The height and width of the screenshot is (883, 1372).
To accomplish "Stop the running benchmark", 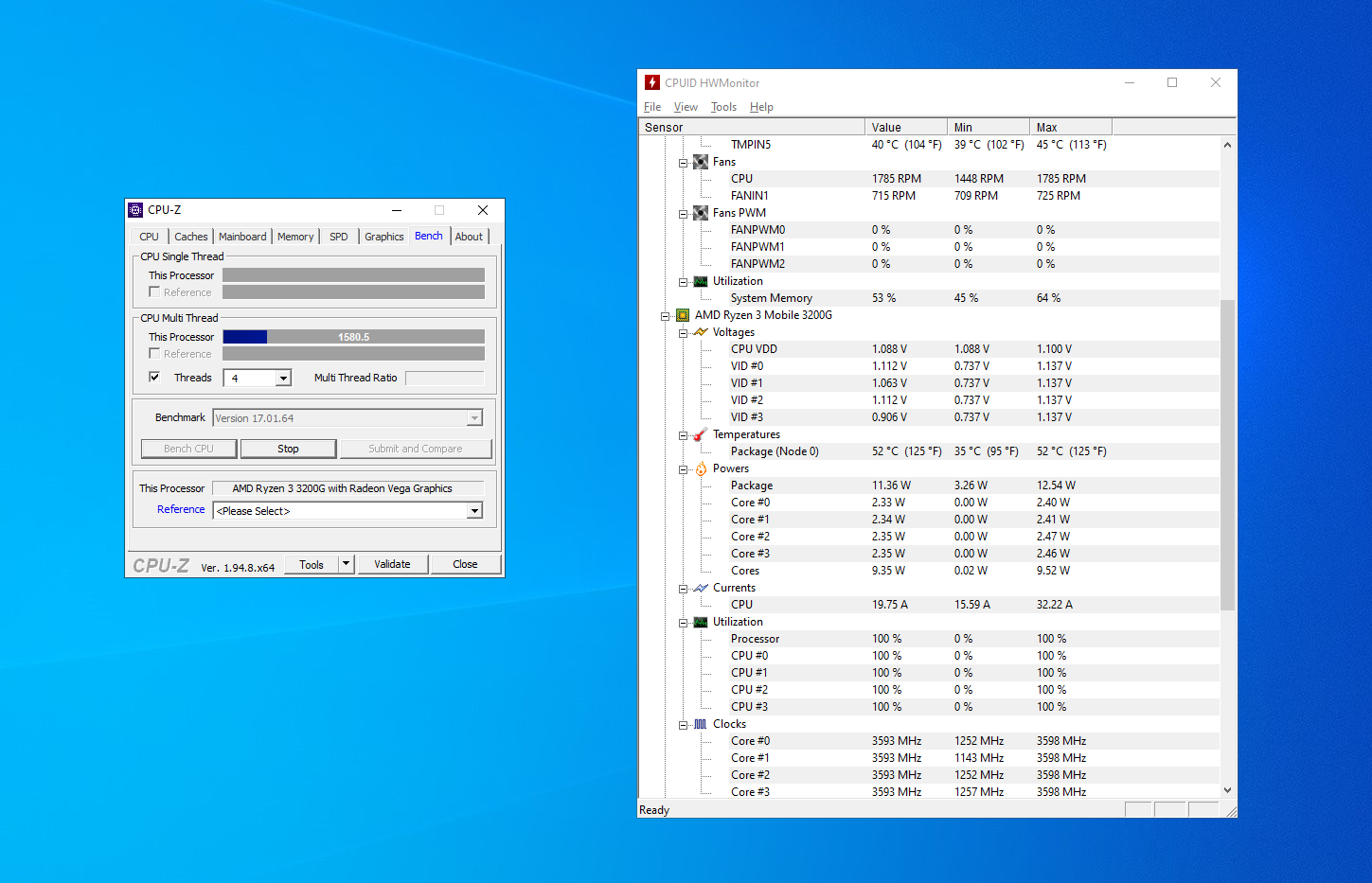I will coord(288,449).
